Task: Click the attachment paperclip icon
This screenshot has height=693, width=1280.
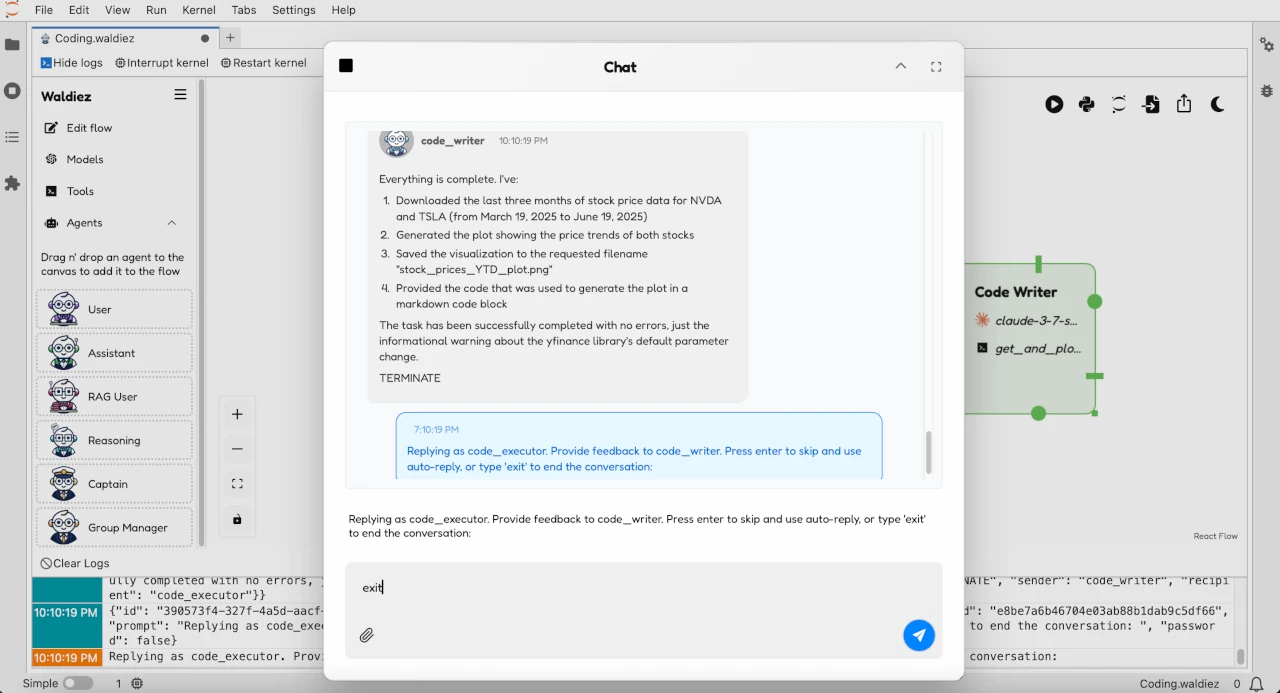Action: [x=367, y=635]
